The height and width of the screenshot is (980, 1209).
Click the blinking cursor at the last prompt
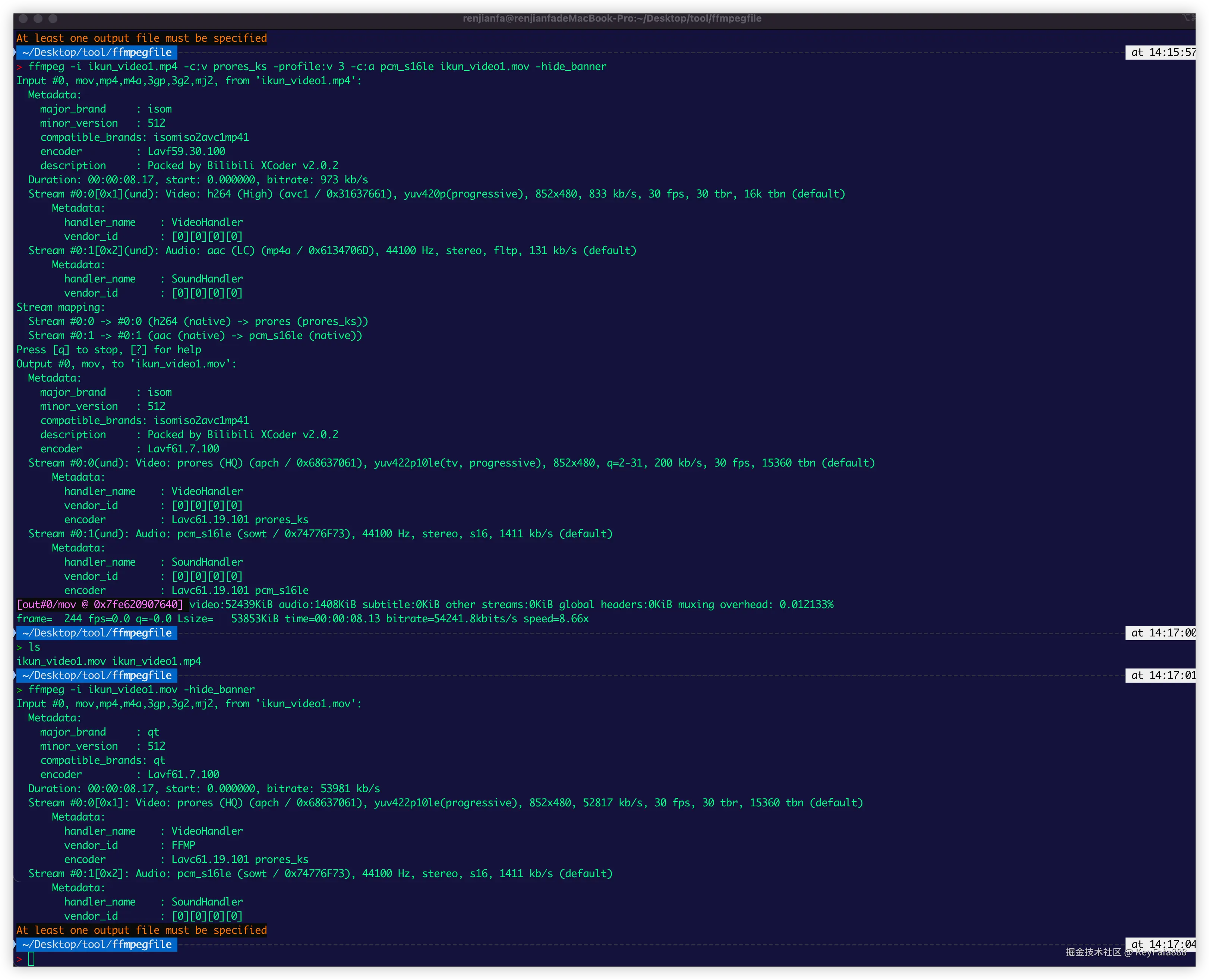32,958
